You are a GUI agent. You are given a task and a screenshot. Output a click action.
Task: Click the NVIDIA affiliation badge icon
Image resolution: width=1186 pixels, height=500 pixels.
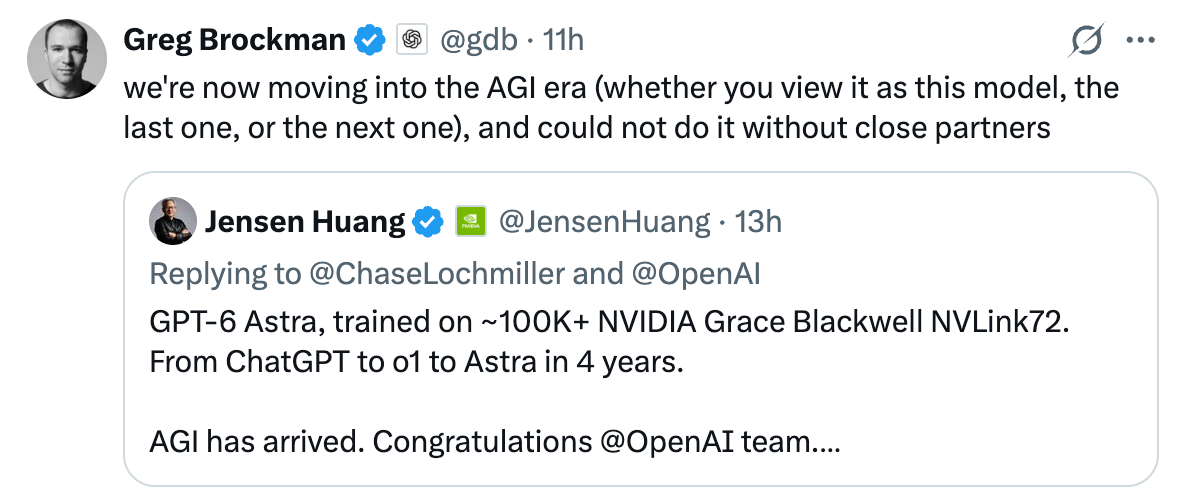[x=470, y=222]
